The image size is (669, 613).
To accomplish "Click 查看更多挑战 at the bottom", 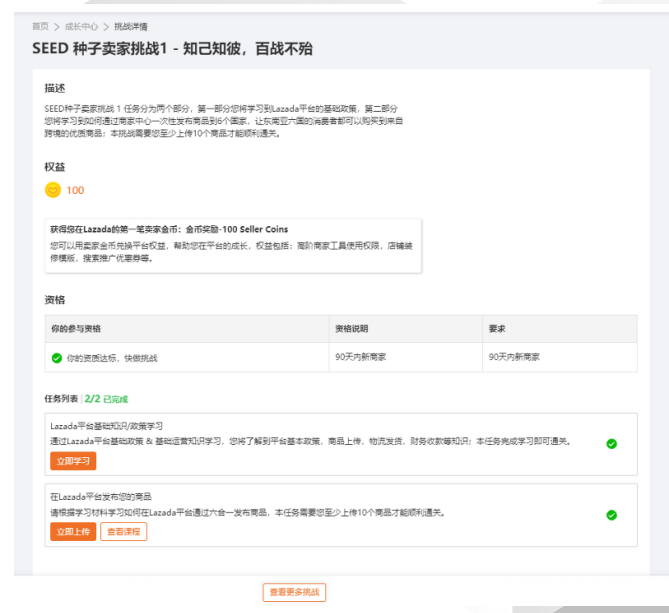I will click(x=294, y=592).
